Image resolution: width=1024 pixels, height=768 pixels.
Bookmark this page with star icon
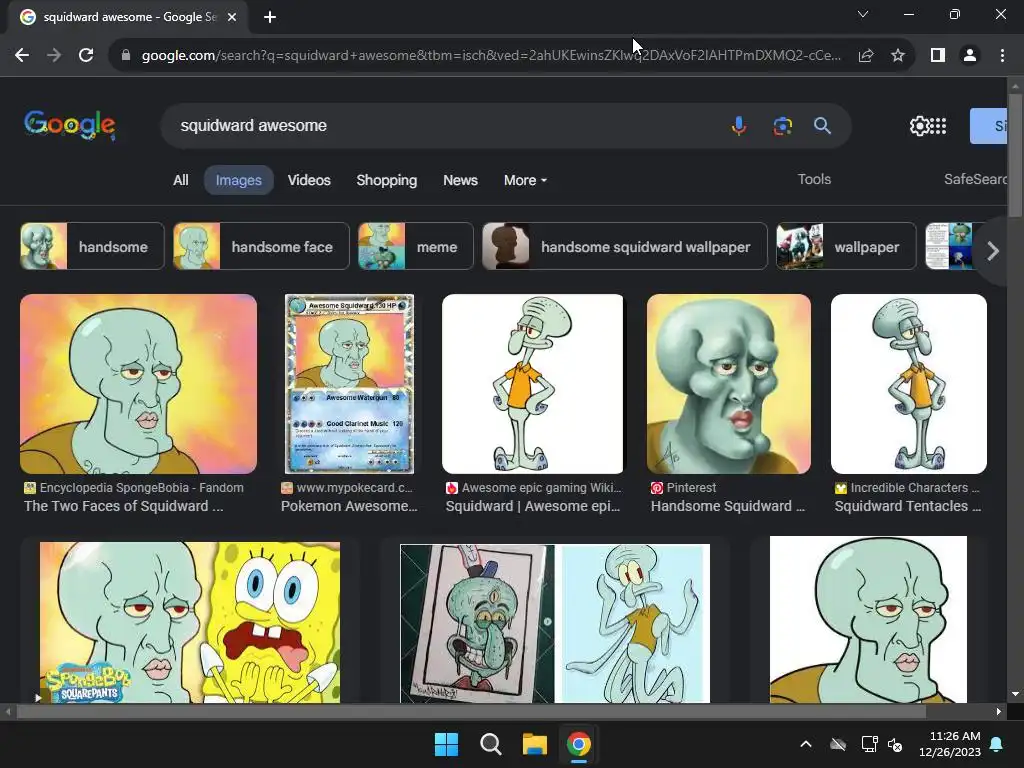point(898,56)
